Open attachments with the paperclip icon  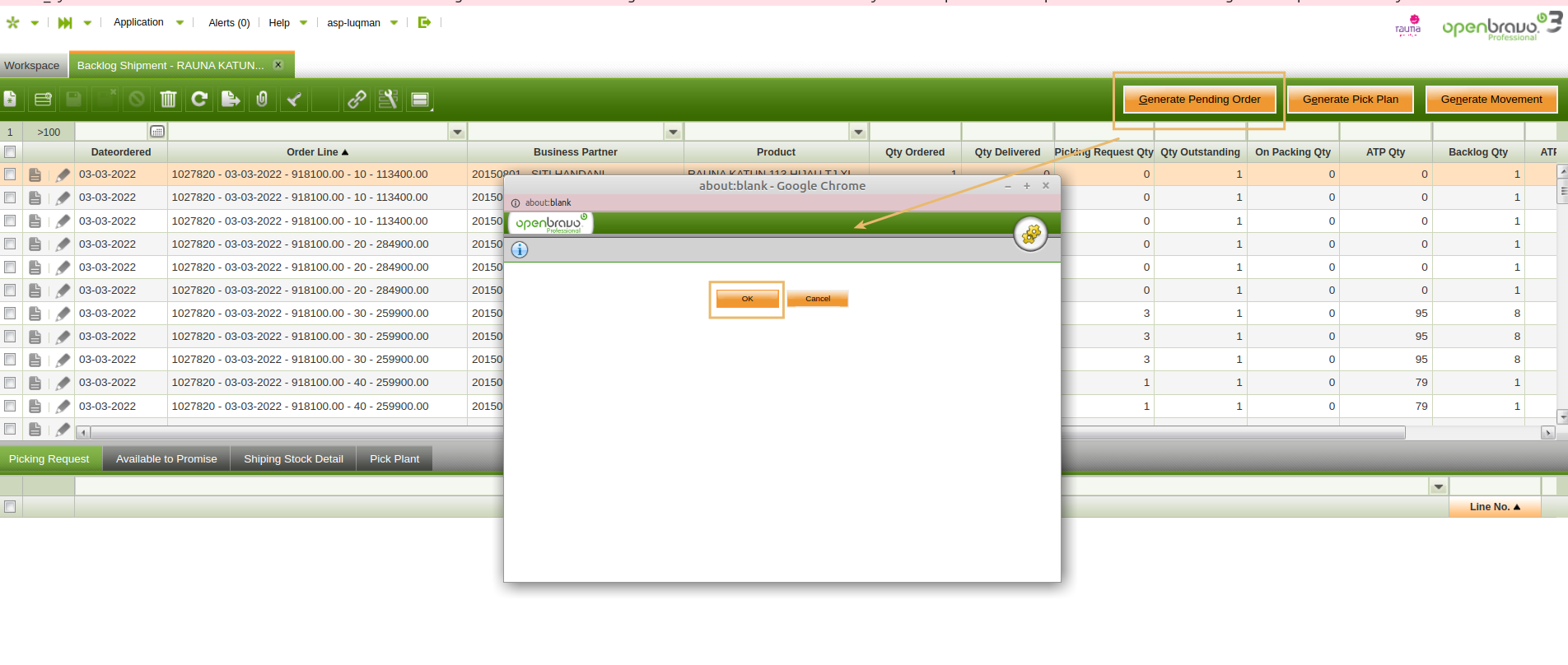[x=262, y=100]
